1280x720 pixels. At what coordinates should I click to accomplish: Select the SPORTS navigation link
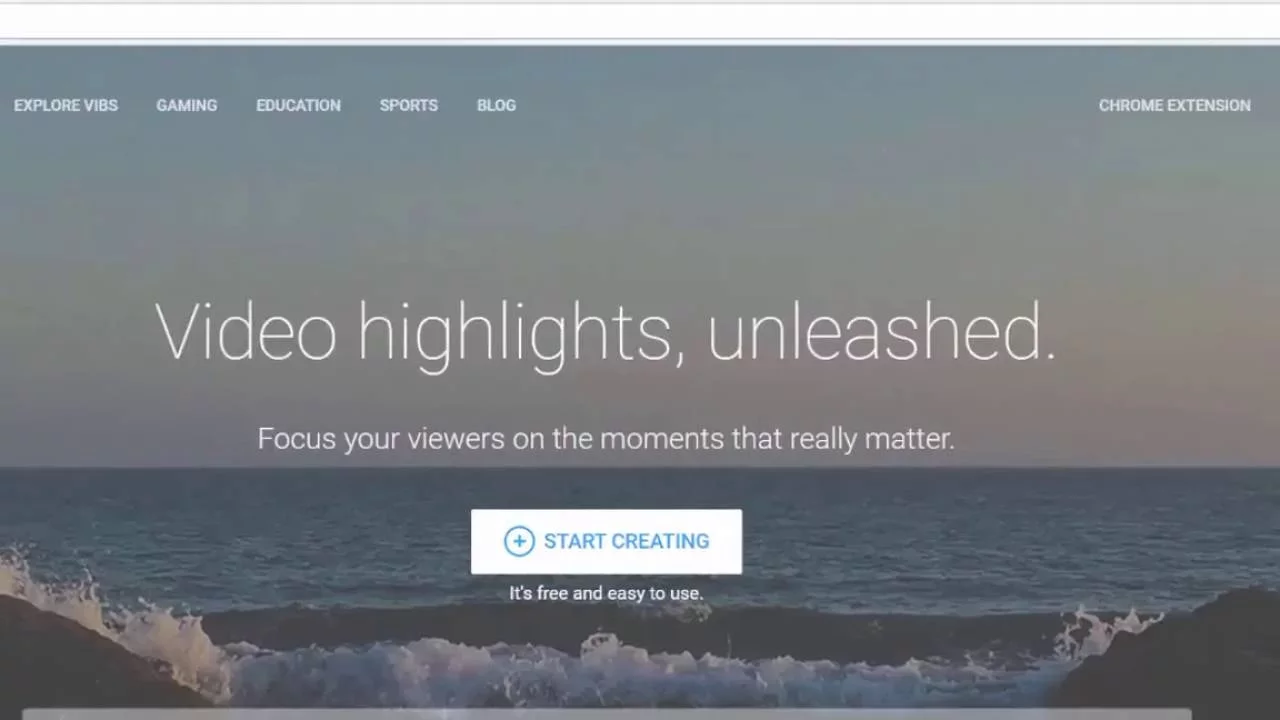coord(409,105)
